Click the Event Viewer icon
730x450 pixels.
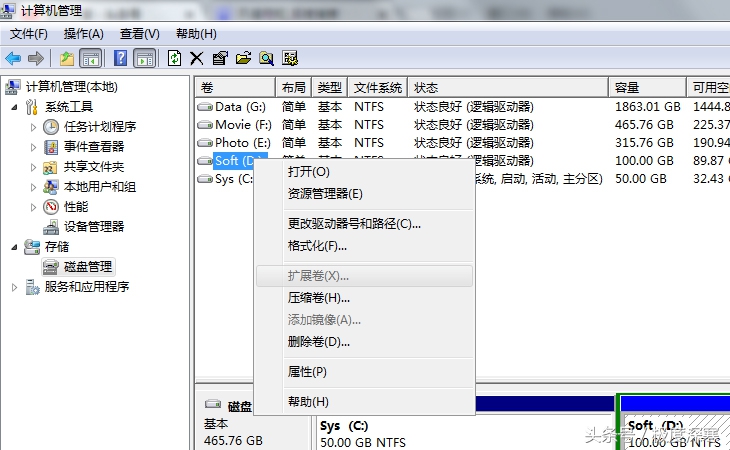coord(51,147)
